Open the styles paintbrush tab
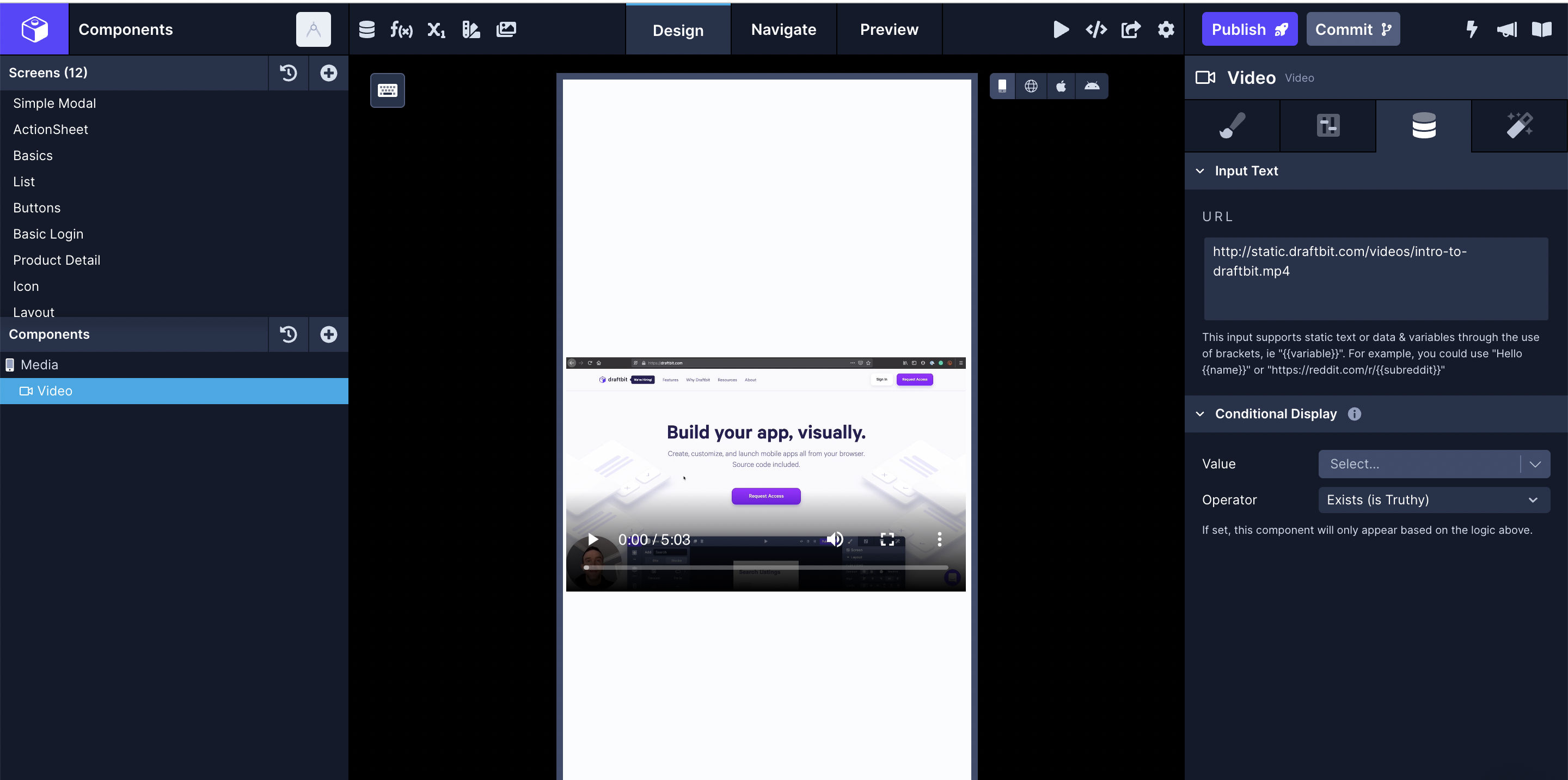The height and width of the screenshot is (780, 1568). point(1232,126)
